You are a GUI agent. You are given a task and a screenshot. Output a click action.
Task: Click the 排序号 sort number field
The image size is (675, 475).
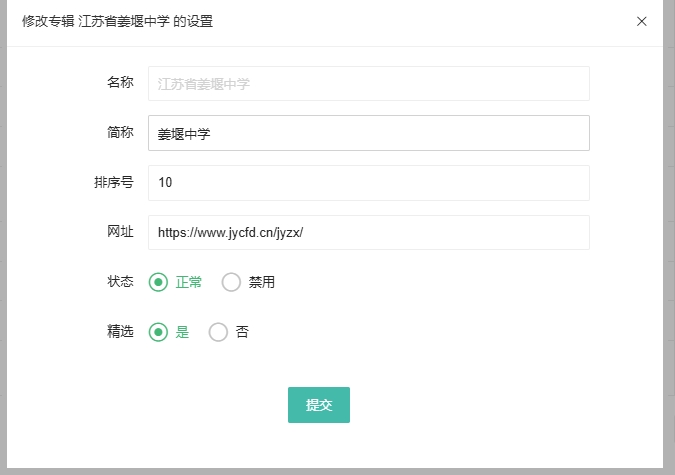coord(369,183)
